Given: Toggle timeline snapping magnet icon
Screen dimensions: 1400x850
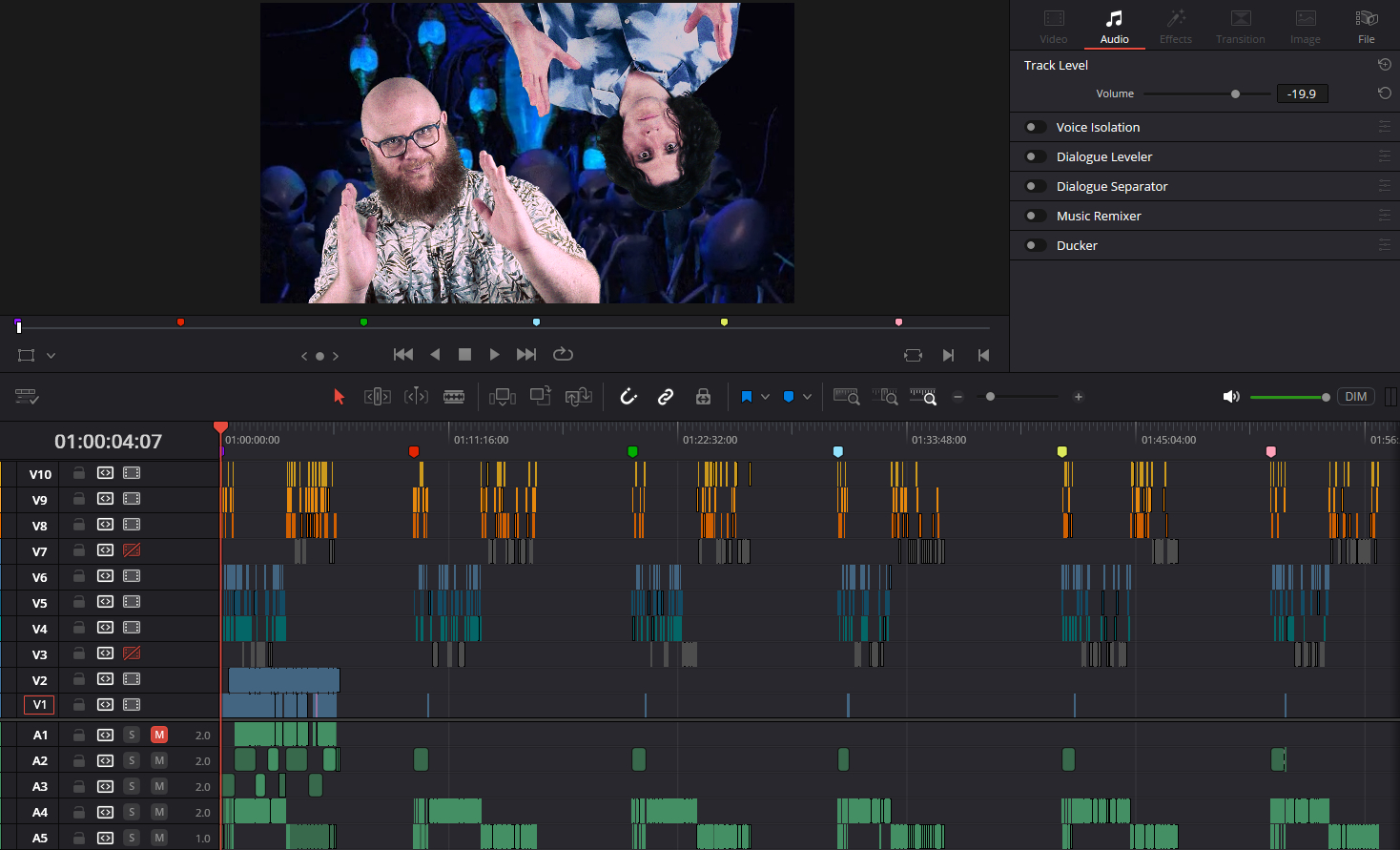Looking at the screenshot, I should tap(628, 397).
